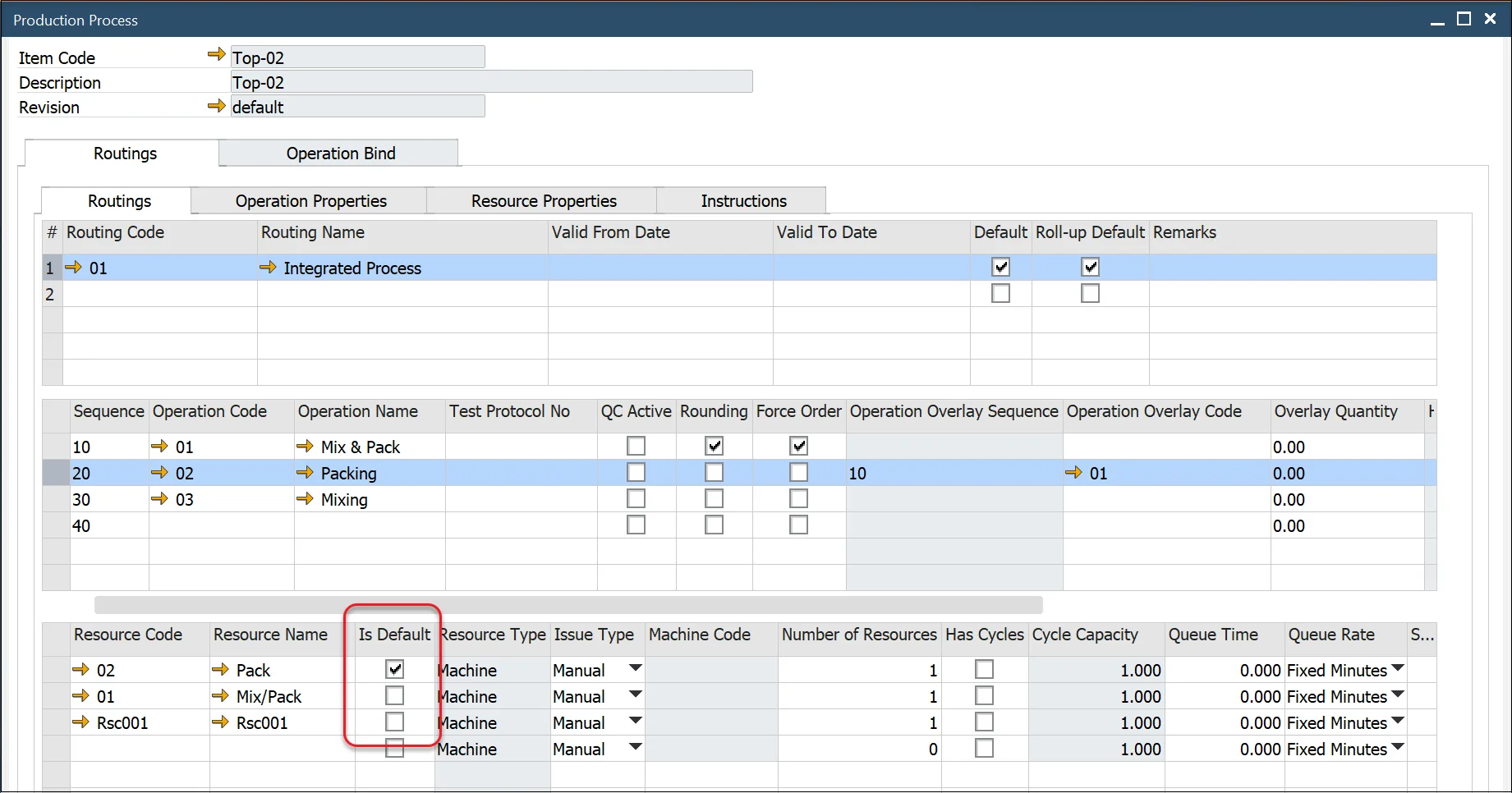Open the Pack resource name link arrow
Screen dimensions: 1512x793
[x=219, y=669]
